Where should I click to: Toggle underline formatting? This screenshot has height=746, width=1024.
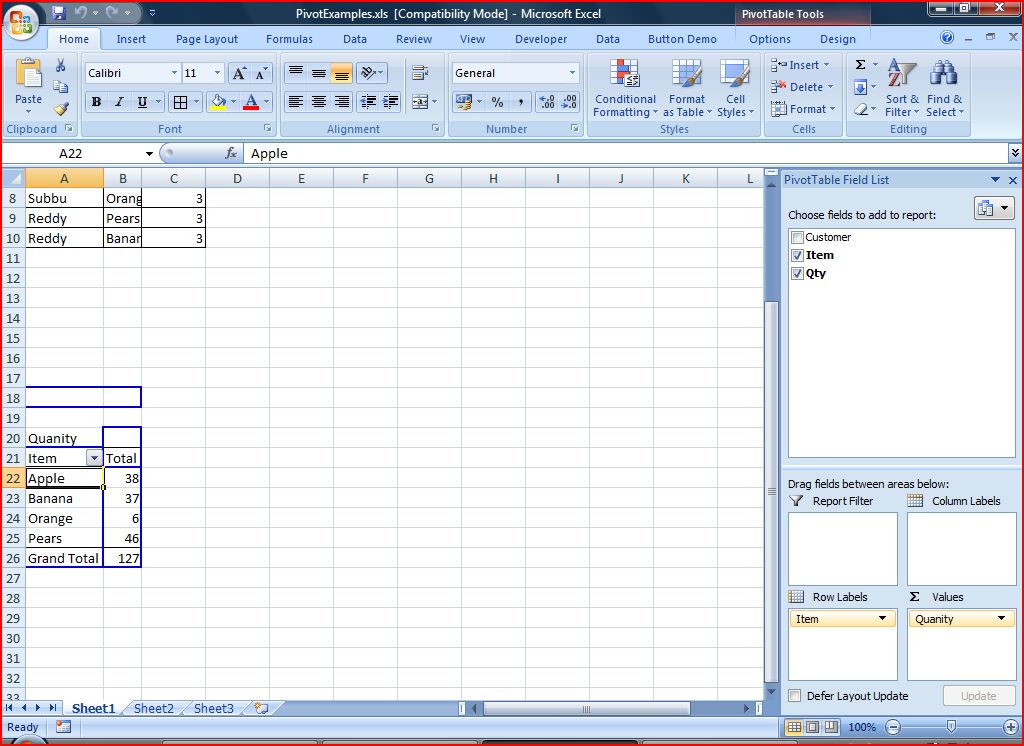coord(142,102)
